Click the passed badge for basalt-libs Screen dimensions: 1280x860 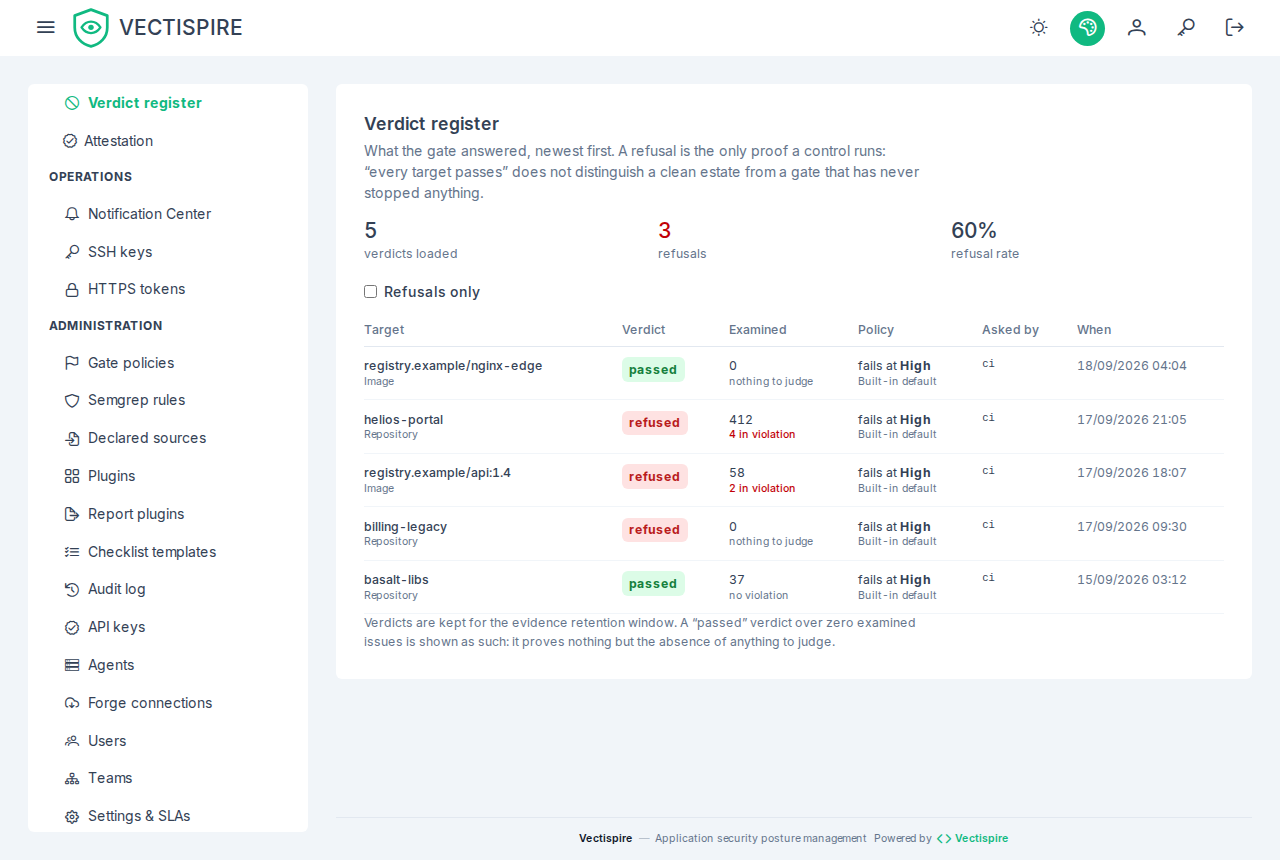653,583
